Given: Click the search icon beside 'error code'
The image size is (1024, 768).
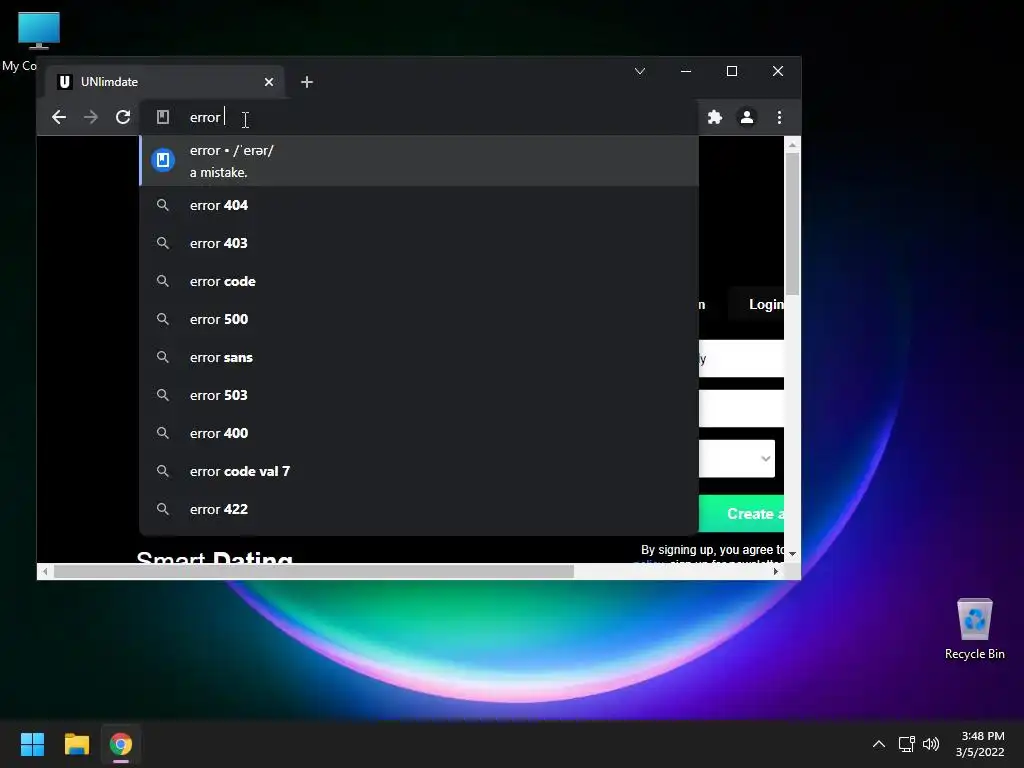Looking at the screenshot, I should (x=163, y=281).
